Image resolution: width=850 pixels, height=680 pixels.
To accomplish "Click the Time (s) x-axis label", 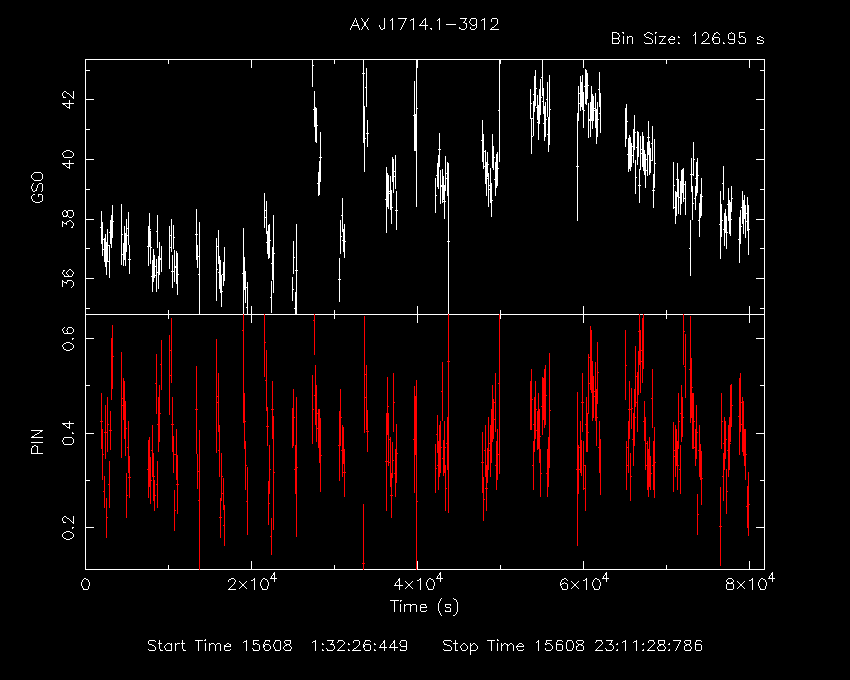I will (424, 606).
